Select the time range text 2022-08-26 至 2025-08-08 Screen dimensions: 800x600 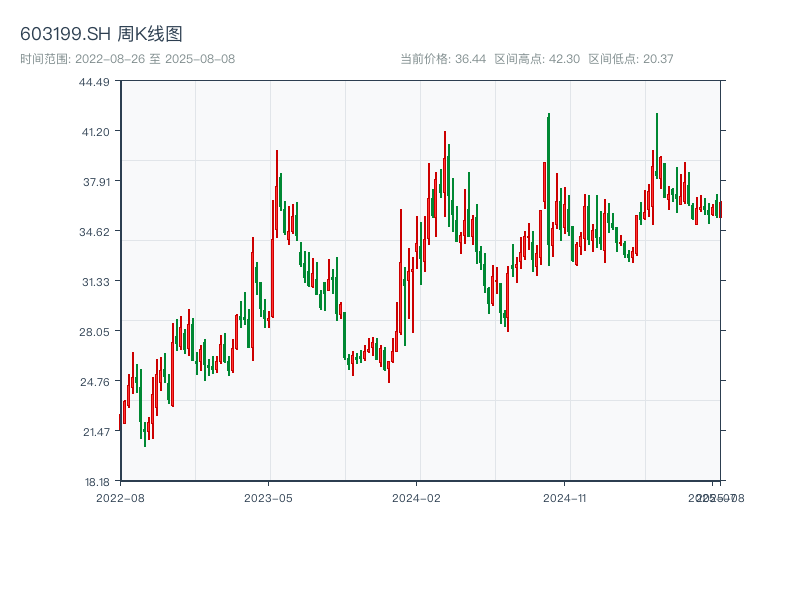155,59
